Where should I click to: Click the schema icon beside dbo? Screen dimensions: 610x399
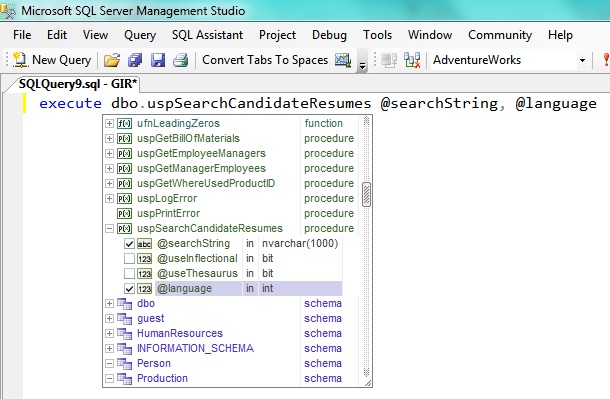(124, 303)
